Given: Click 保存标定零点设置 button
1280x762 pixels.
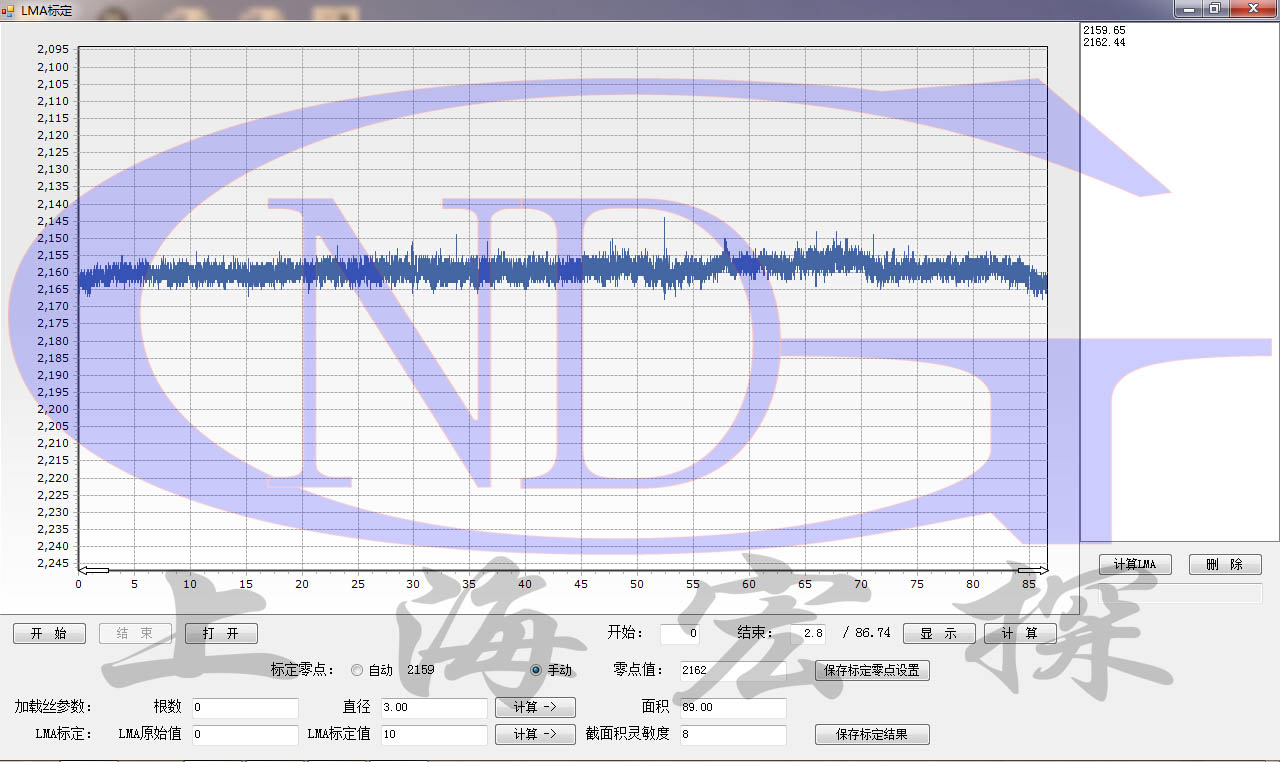Looking at the screenshot, I should click(872, 671).
